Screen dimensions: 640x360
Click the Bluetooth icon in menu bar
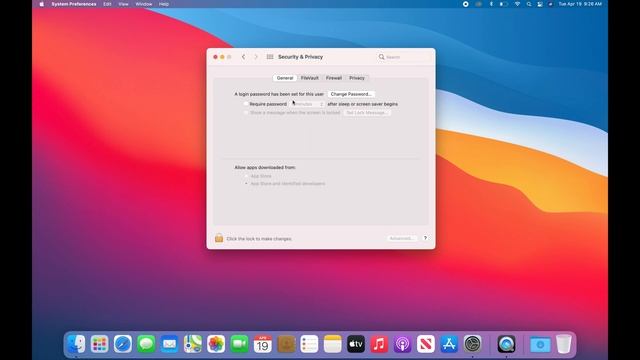[491, 4]
